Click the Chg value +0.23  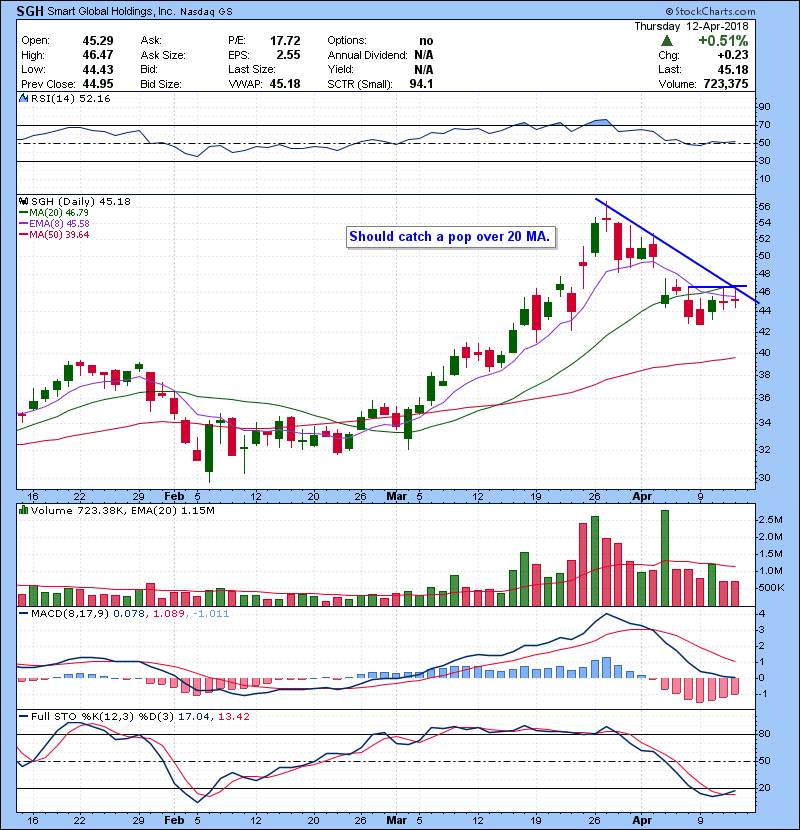tap(733, 55)
